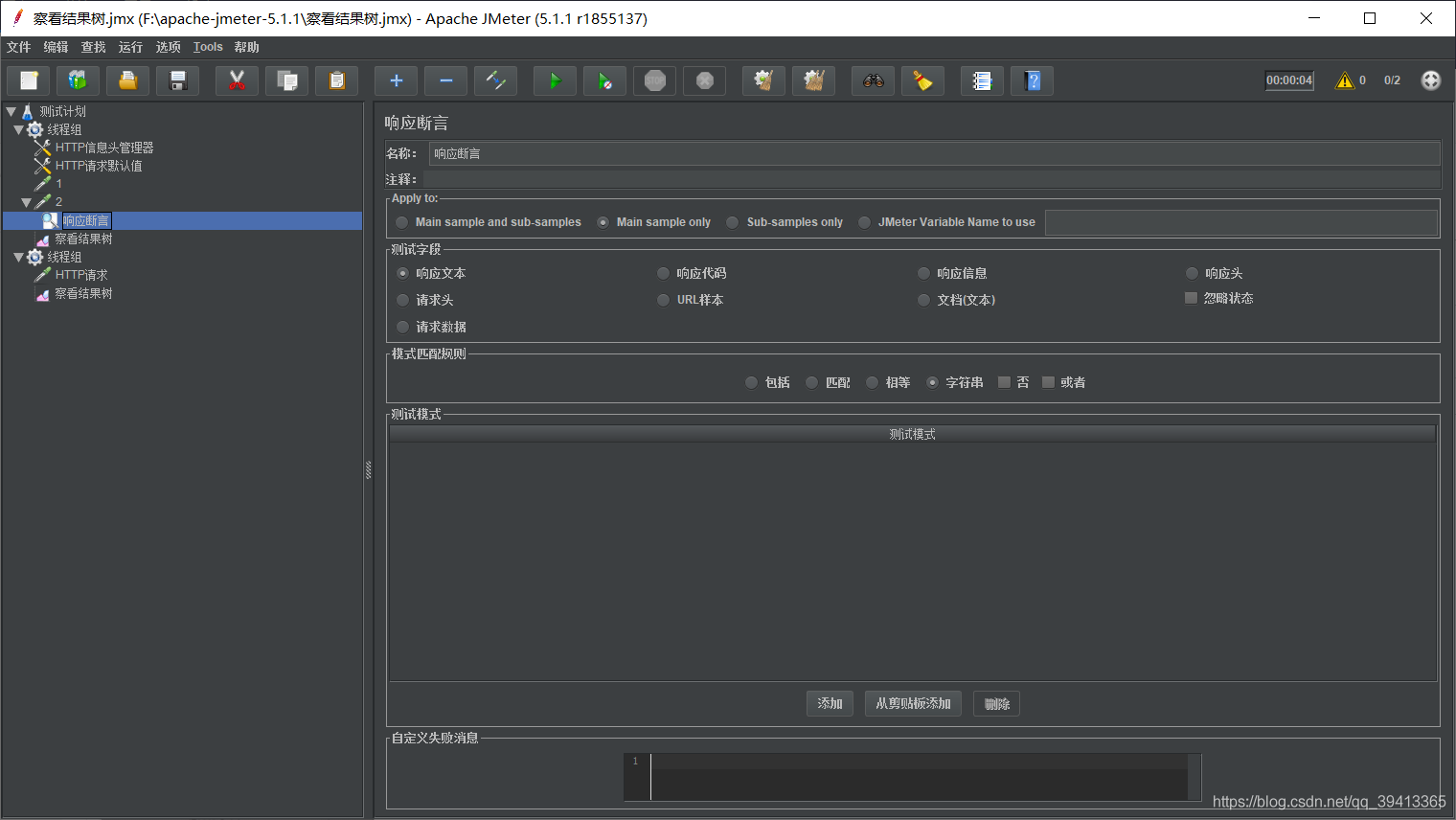Expand all nodes with plus icon
Screen dimensions: 1456x820
point(396,81)
